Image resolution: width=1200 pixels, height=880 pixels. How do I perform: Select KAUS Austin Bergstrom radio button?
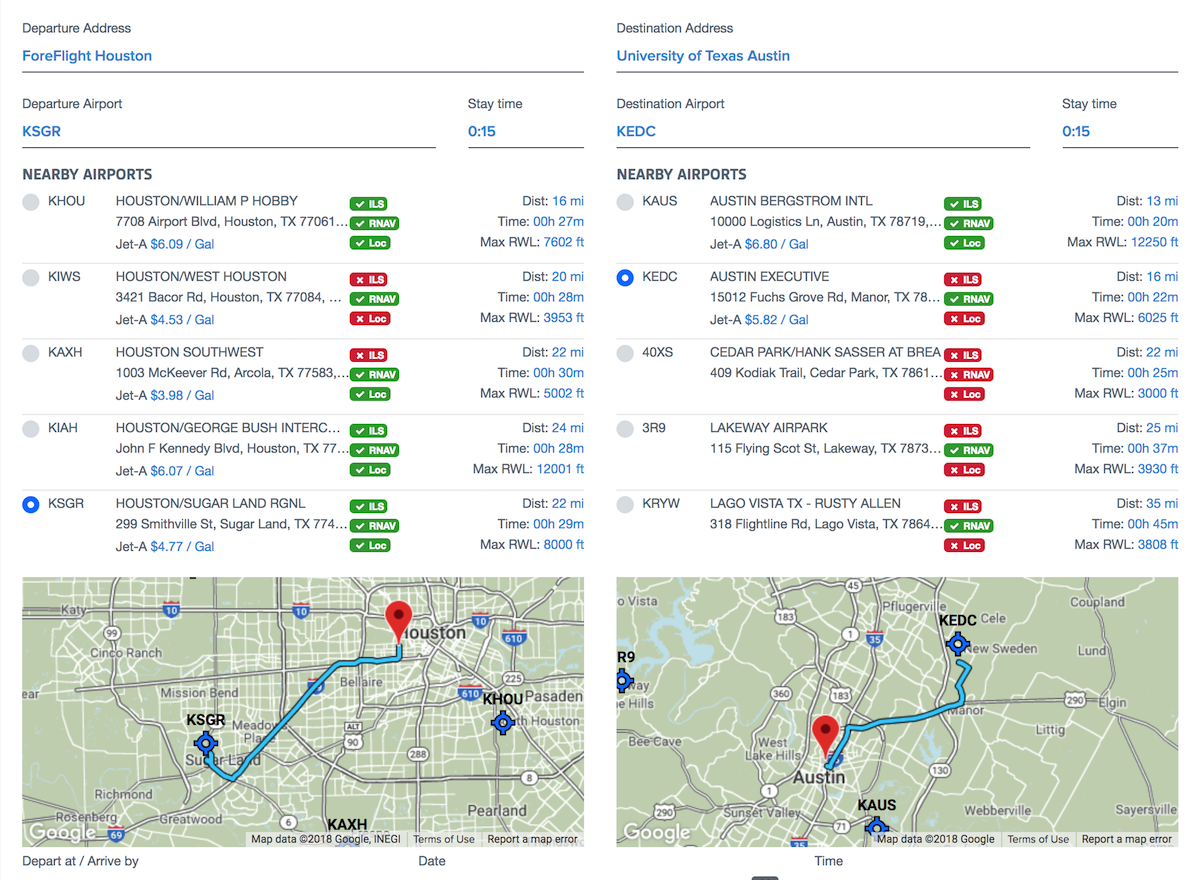(x=625, y=202)
